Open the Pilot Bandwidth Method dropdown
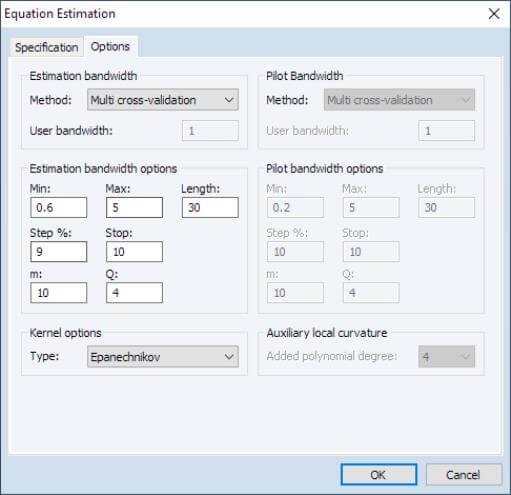This screenshot has height=495, width=511. pos(399,100)
